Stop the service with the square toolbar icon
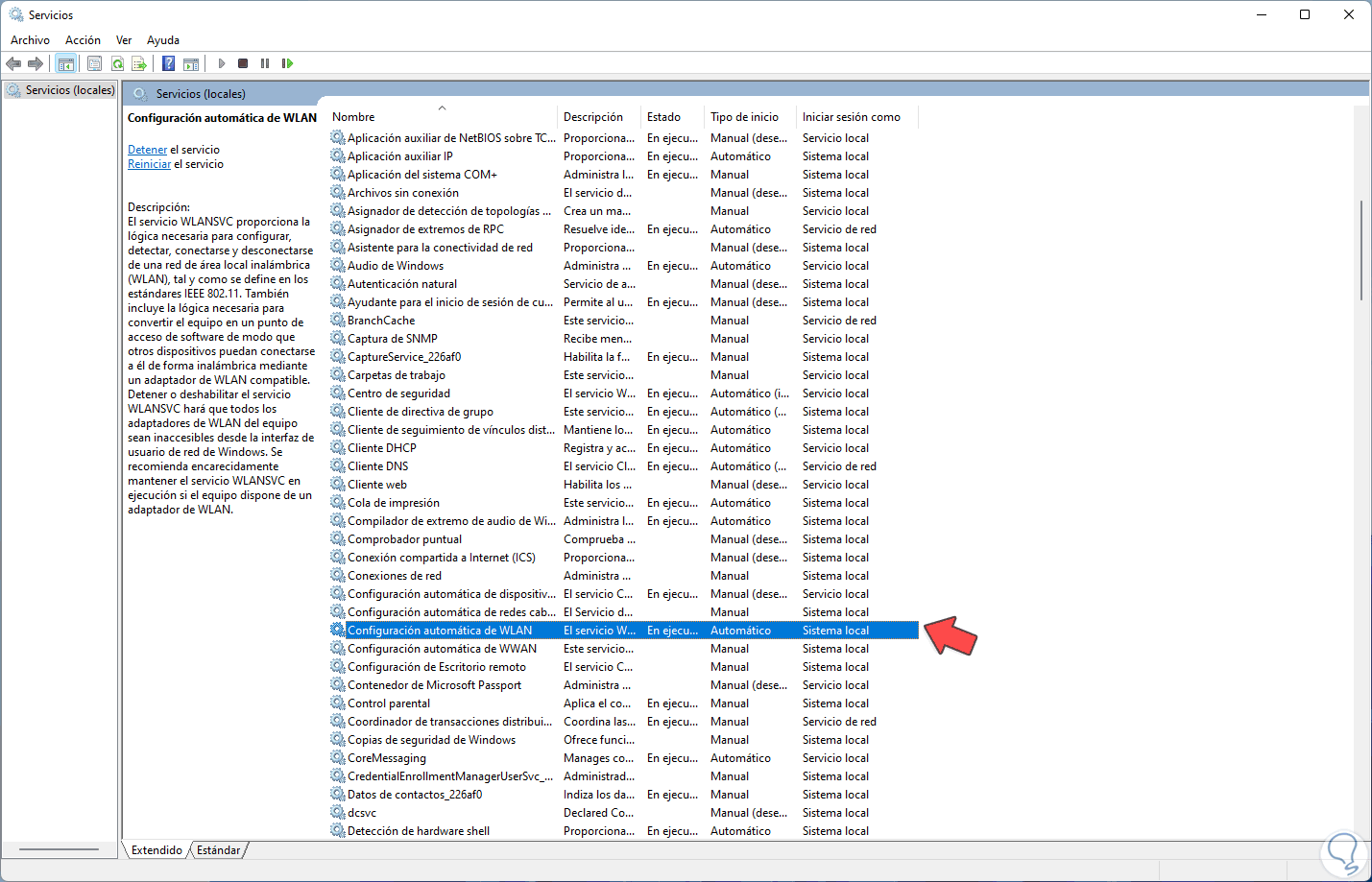The image size is (1372, 882). (243, 63)
